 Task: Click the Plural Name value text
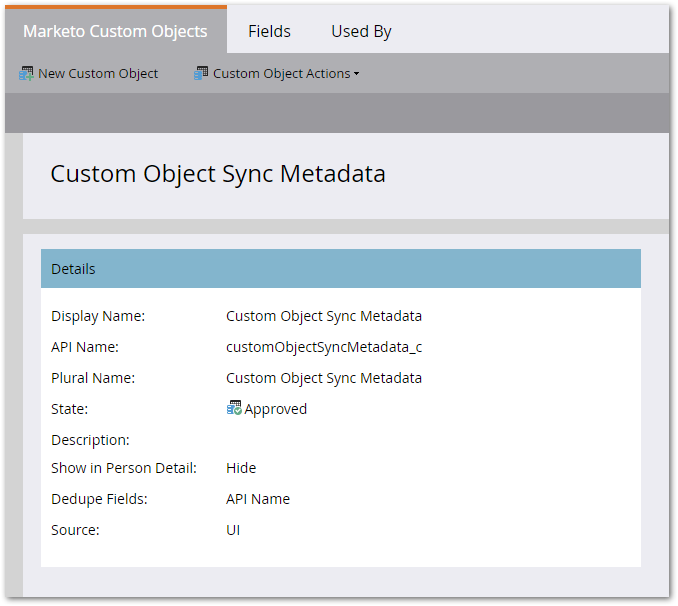(324, 378)
